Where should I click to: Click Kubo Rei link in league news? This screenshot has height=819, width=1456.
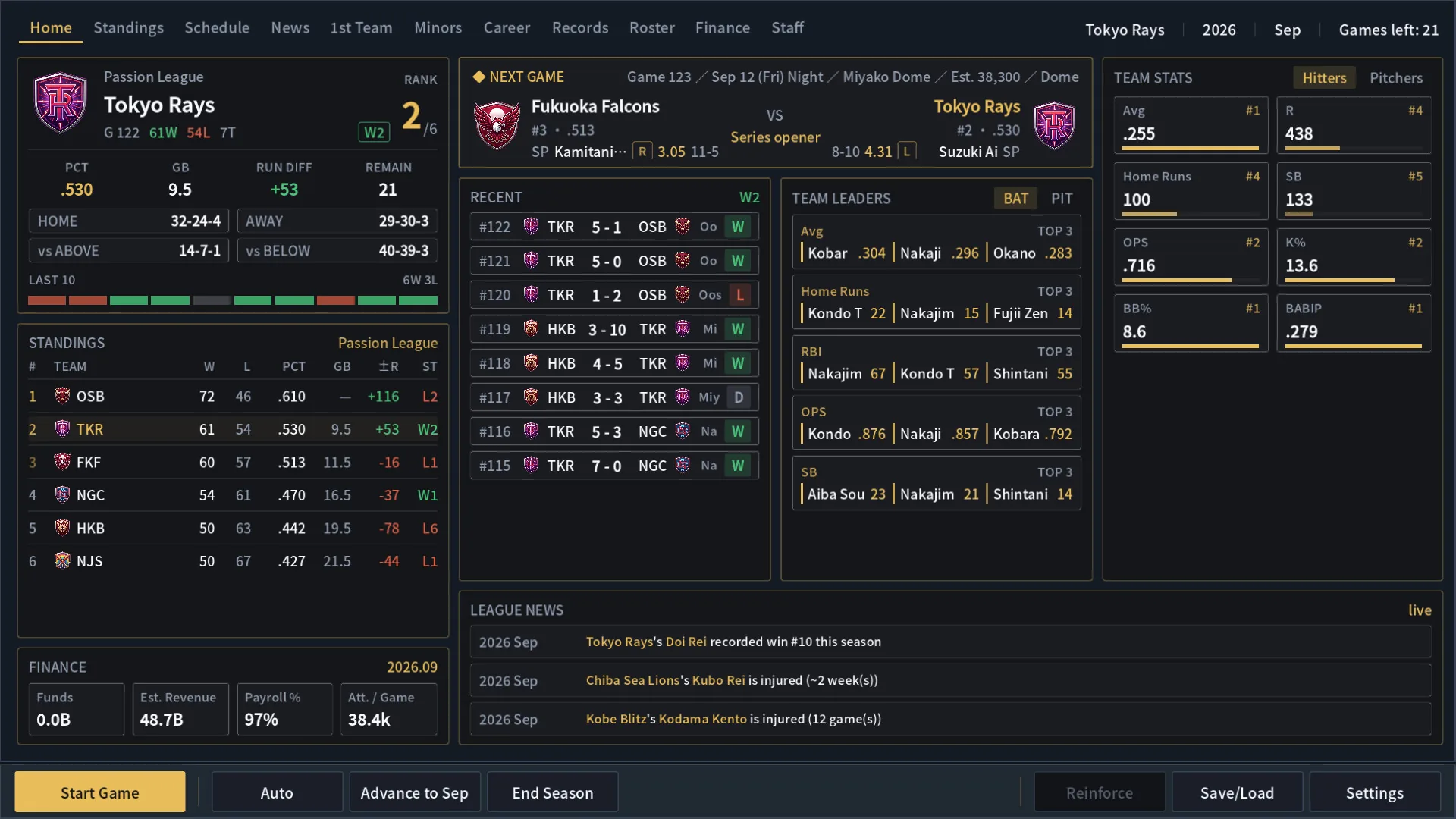718,680
